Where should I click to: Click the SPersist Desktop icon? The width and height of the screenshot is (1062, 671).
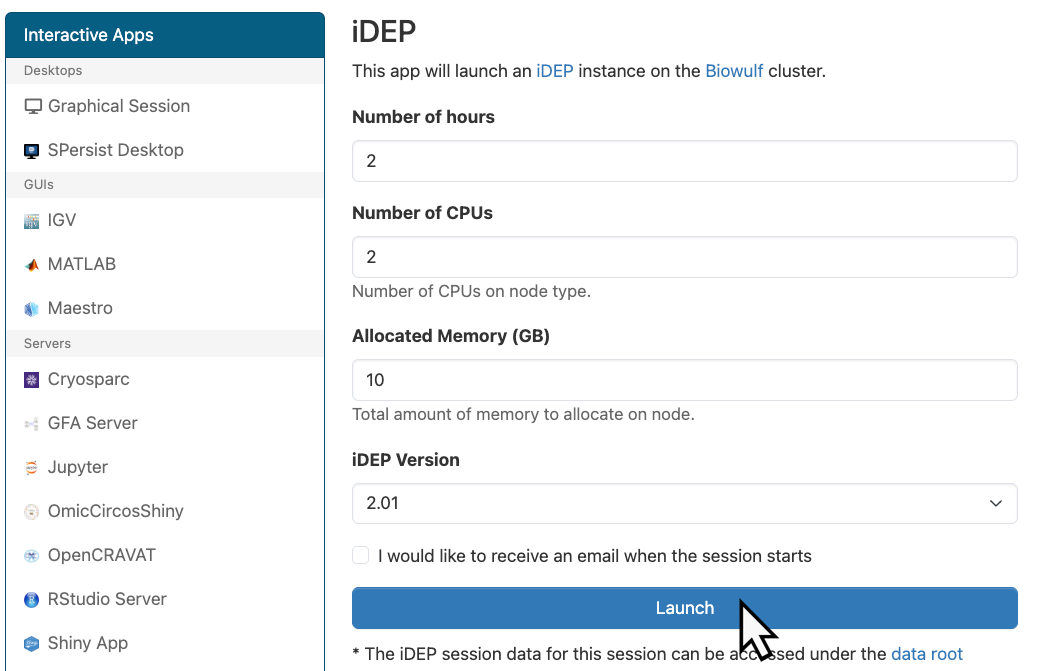tap(31, 151)
